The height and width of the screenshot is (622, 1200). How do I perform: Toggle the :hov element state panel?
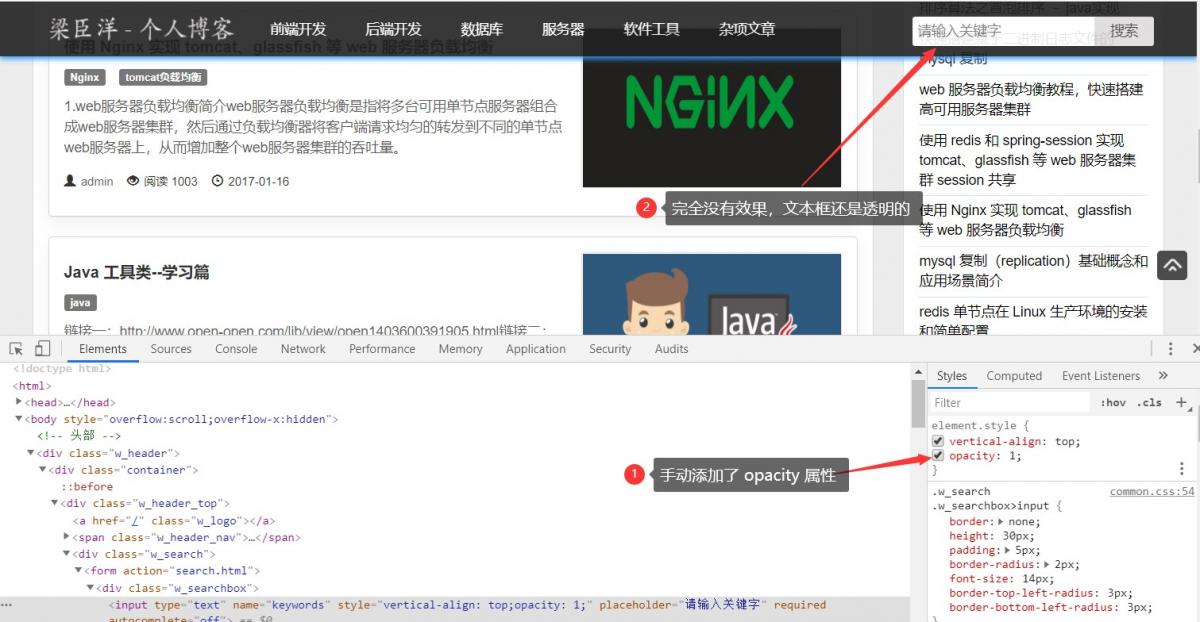coord(1112,402)
